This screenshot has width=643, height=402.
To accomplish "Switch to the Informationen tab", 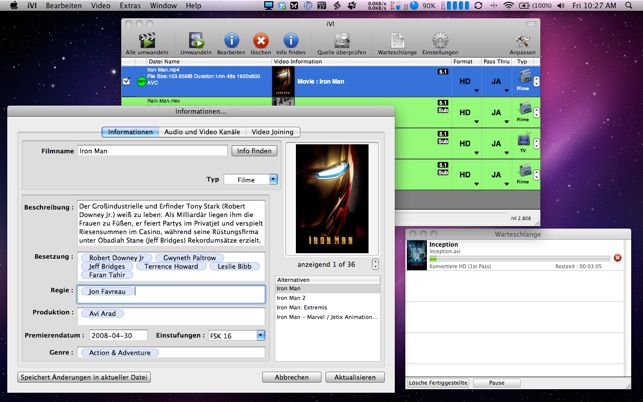I will (x=130, y=132).
